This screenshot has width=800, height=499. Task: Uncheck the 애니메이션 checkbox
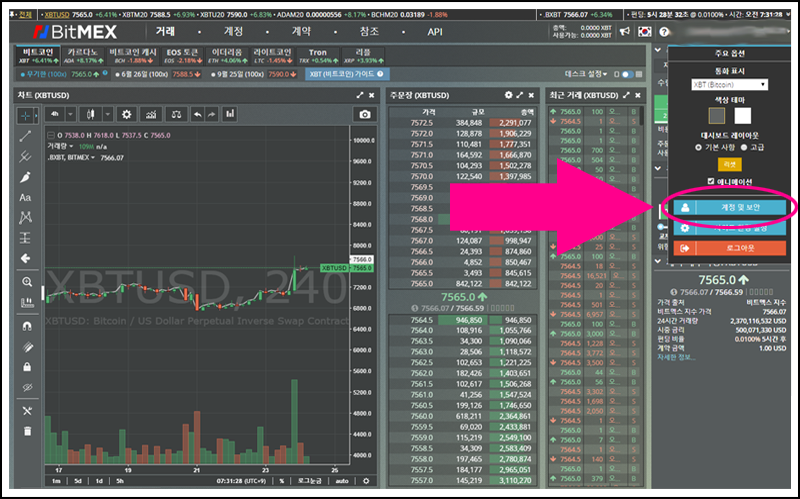(x=711, y=181)
